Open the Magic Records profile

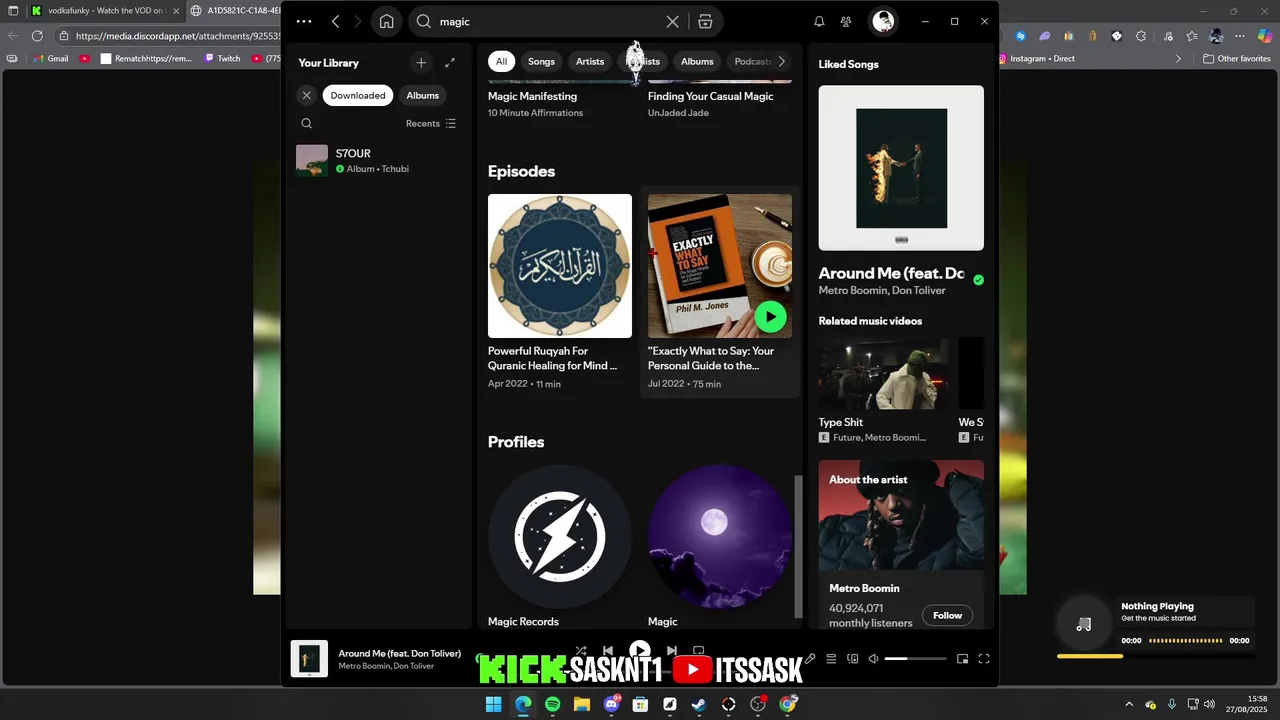pyautogui.click(x=560, y=537)
